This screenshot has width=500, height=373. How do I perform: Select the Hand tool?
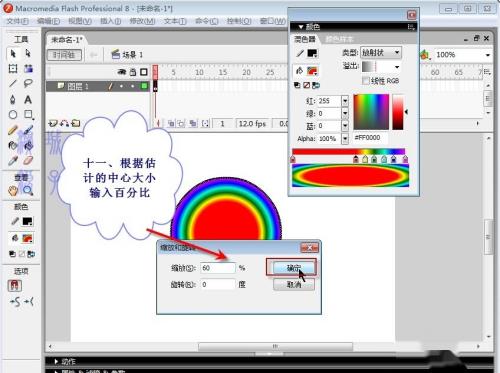[13, 191]
